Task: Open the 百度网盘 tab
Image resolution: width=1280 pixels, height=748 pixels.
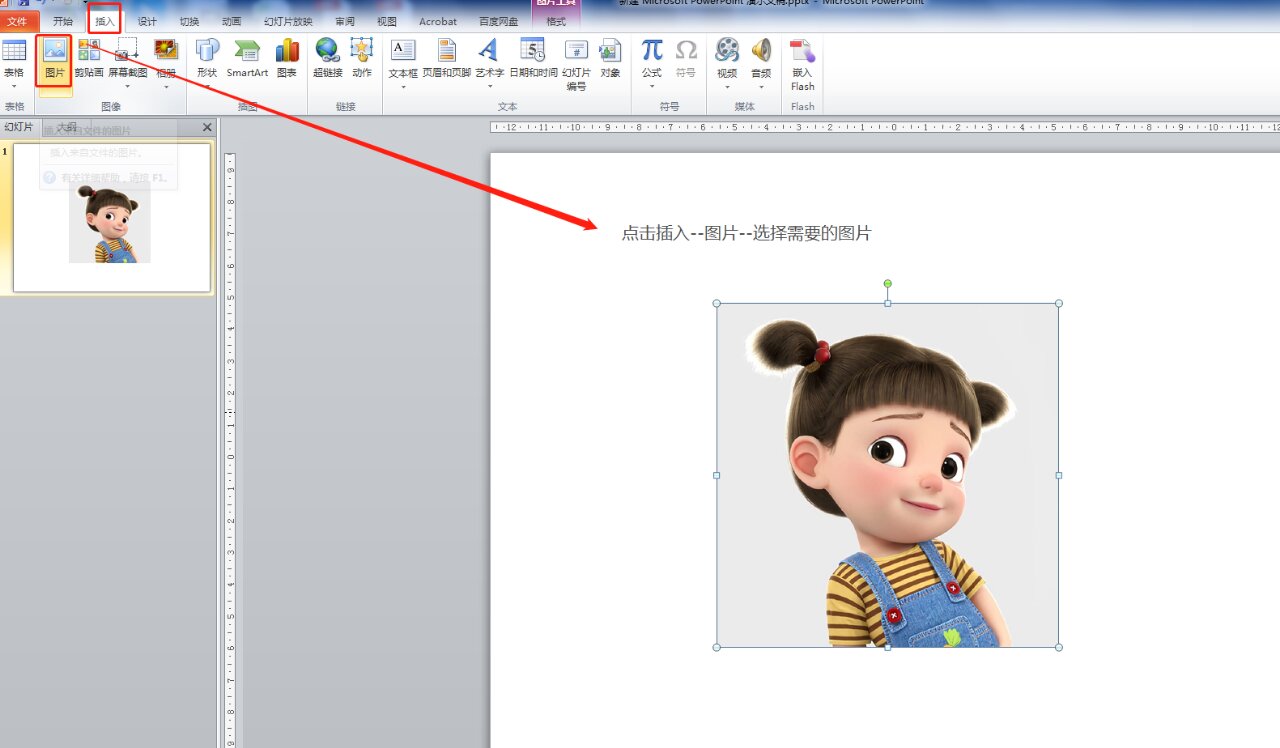Action: 498,21
